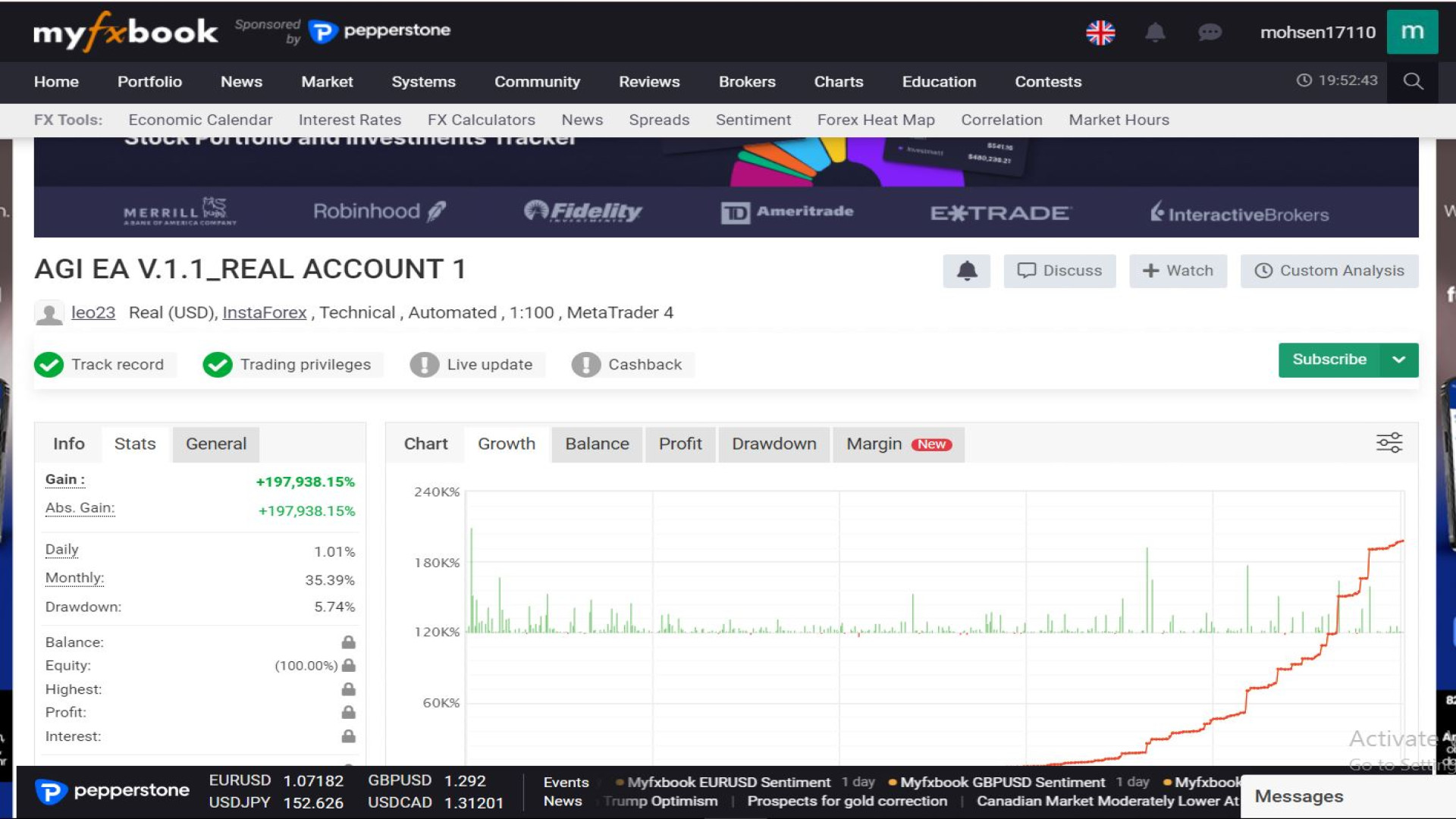Click the Watch button
This screenshot has width=1456, height=819.
tap(1178, 271)
